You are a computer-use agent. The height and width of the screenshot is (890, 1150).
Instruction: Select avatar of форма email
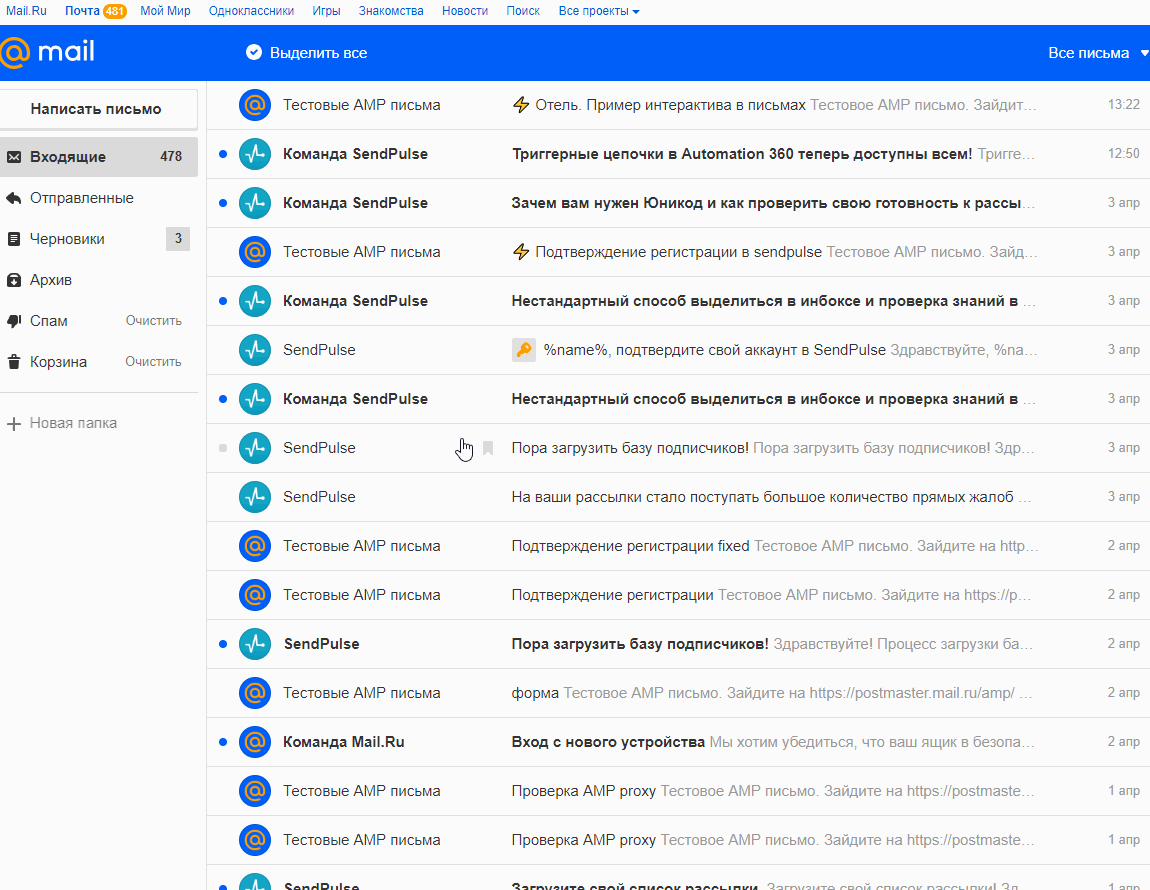click(x=254, y=693)
